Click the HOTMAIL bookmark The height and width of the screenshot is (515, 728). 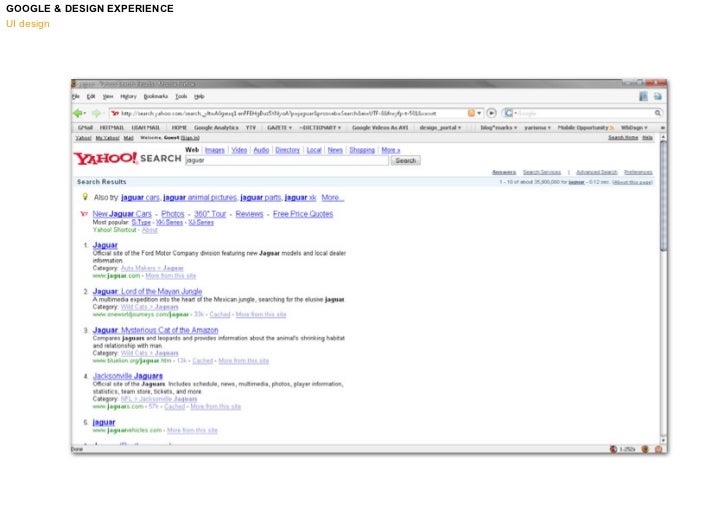(111, 127)
